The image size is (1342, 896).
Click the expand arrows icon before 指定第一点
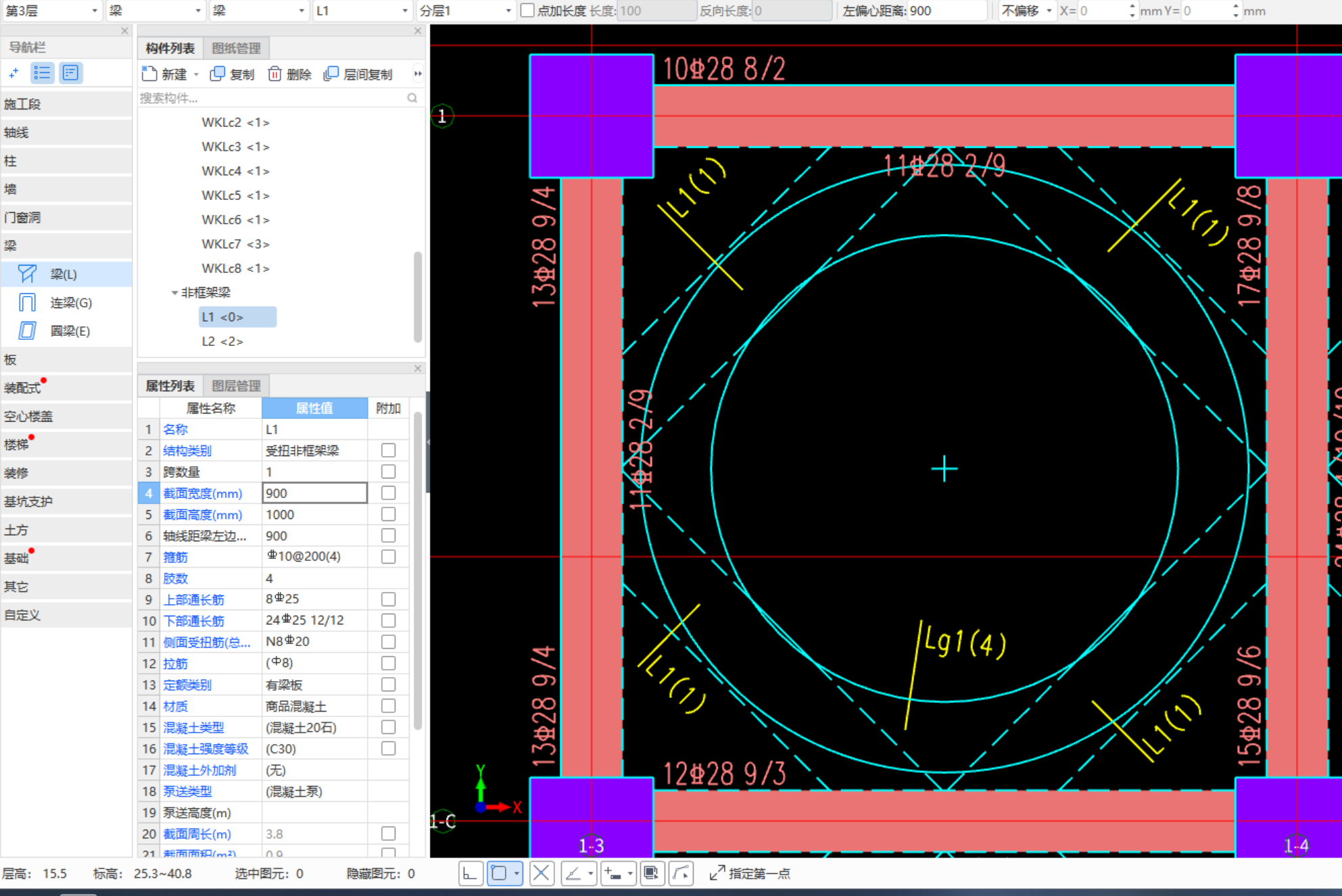tap(717, 873)
